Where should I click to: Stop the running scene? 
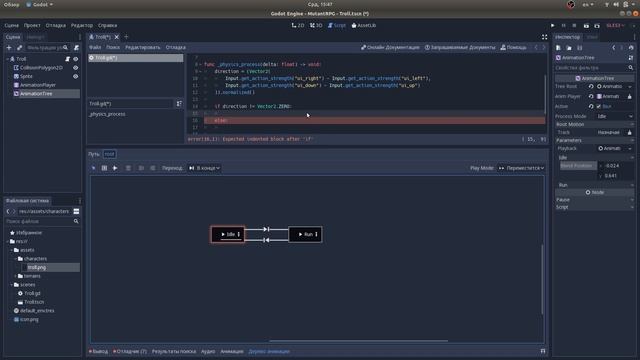574,25
